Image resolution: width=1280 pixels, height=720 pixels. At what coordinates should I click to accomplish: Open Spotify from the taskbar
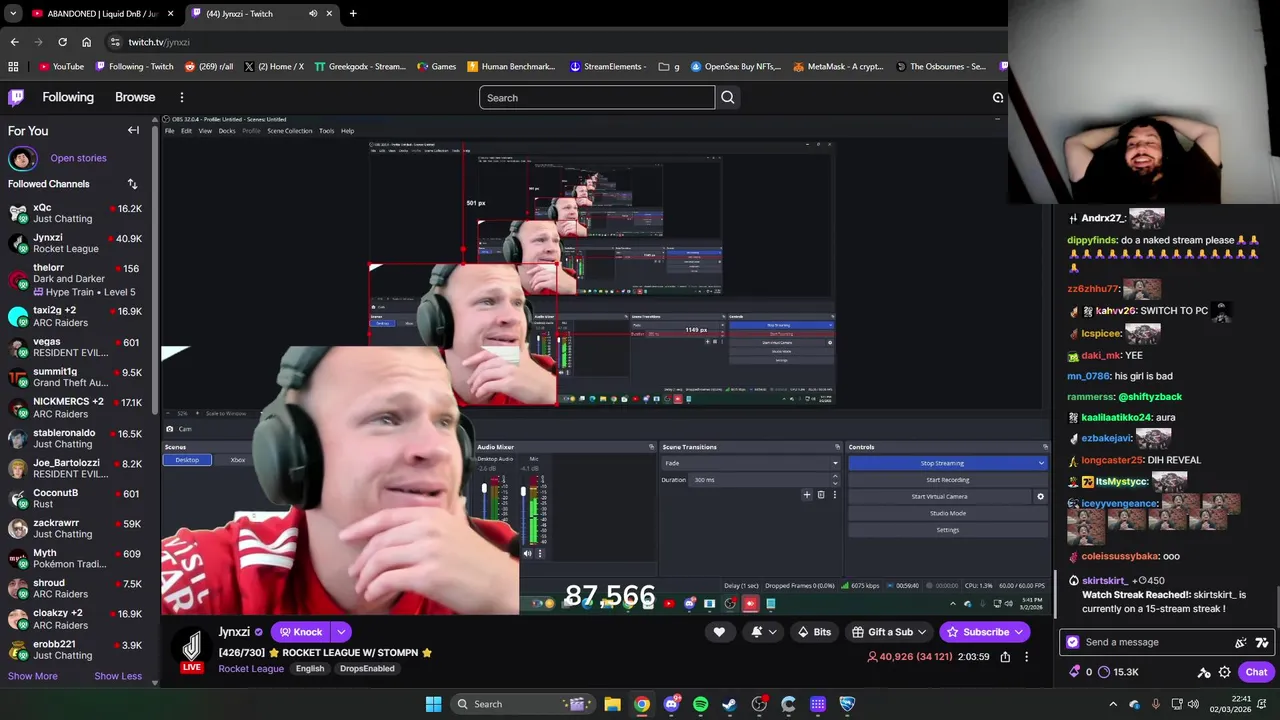click(x=700, y=704)
